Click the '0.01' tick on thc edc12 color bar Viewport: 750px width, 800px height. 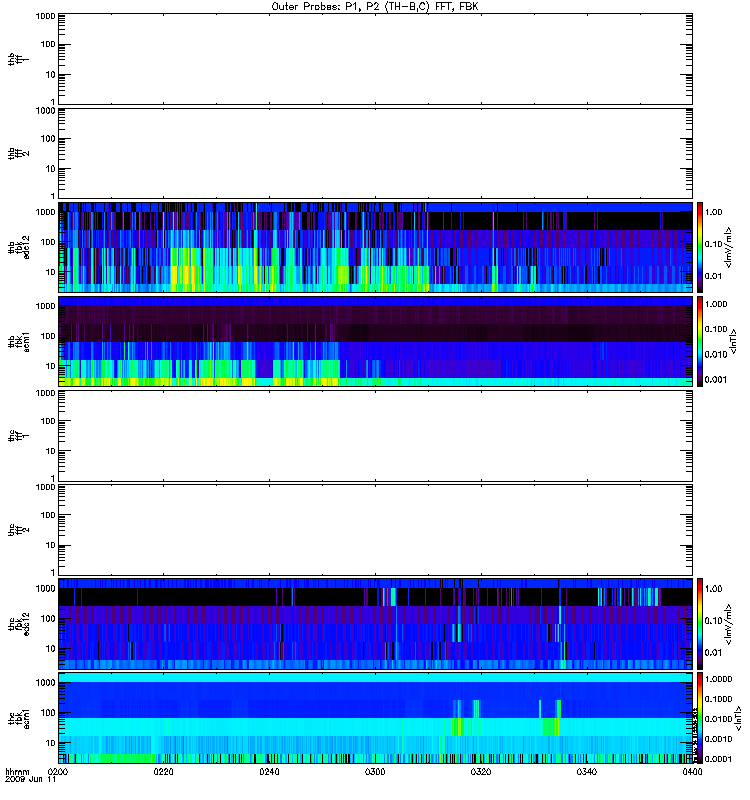713,653
